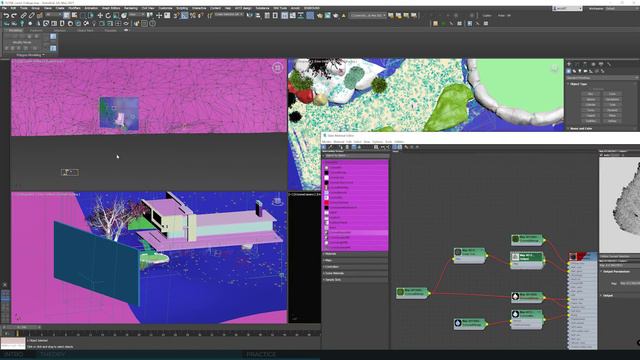Open the Reference Coordinate System dropdown
The width and height of the screenshot is (640, 360).
pos(137,15)
